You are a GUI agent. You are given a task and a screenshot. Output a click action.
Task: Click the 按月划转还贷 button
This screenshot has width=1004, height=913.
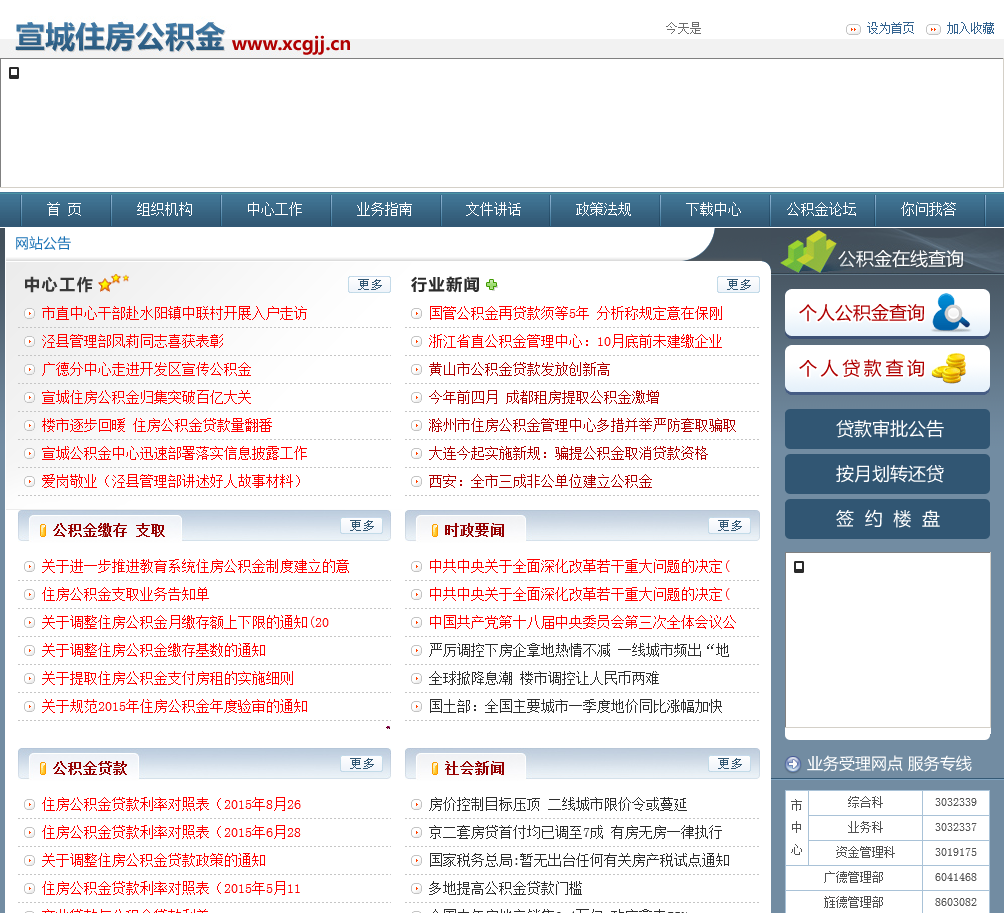(x=887, y=474)
